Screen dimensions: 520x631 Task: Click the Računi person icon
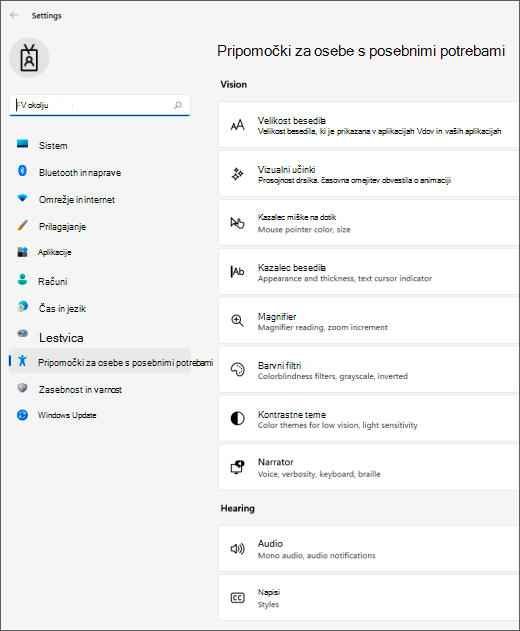(x=23, y=279)
